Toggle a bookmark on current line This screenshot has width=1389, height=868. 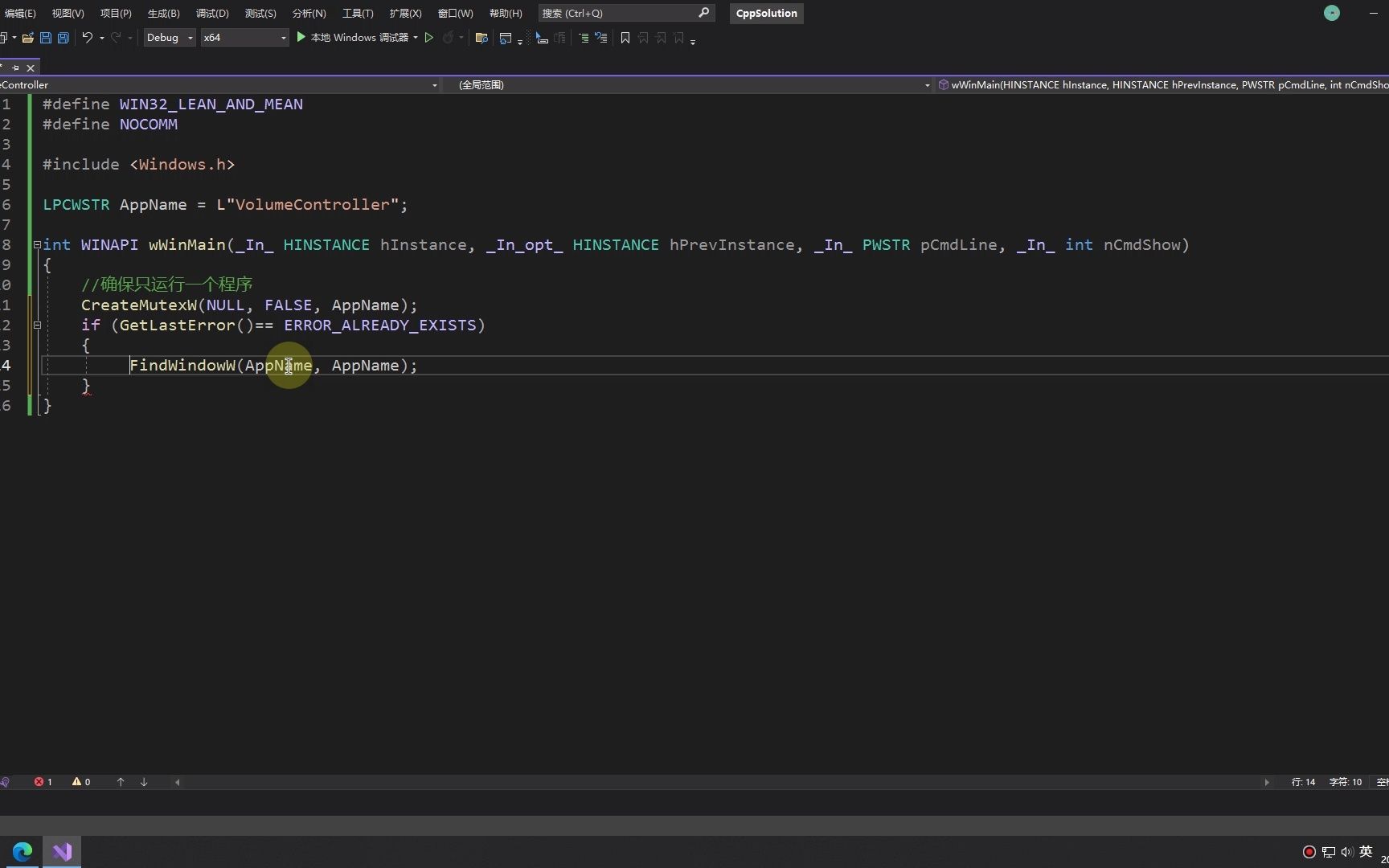coord(625,38)
